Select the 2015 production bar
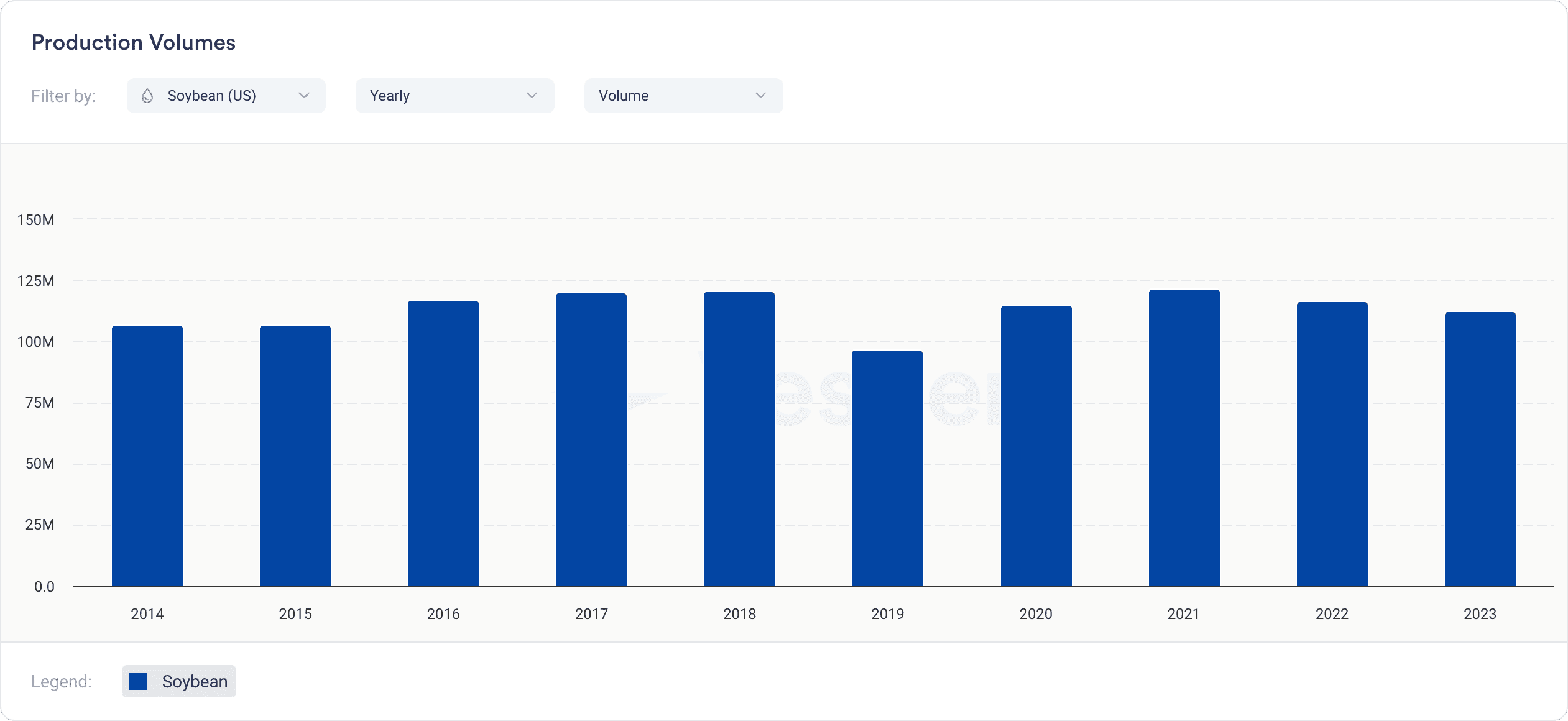This screenshot has height=721, width=1568. point(295,456)
